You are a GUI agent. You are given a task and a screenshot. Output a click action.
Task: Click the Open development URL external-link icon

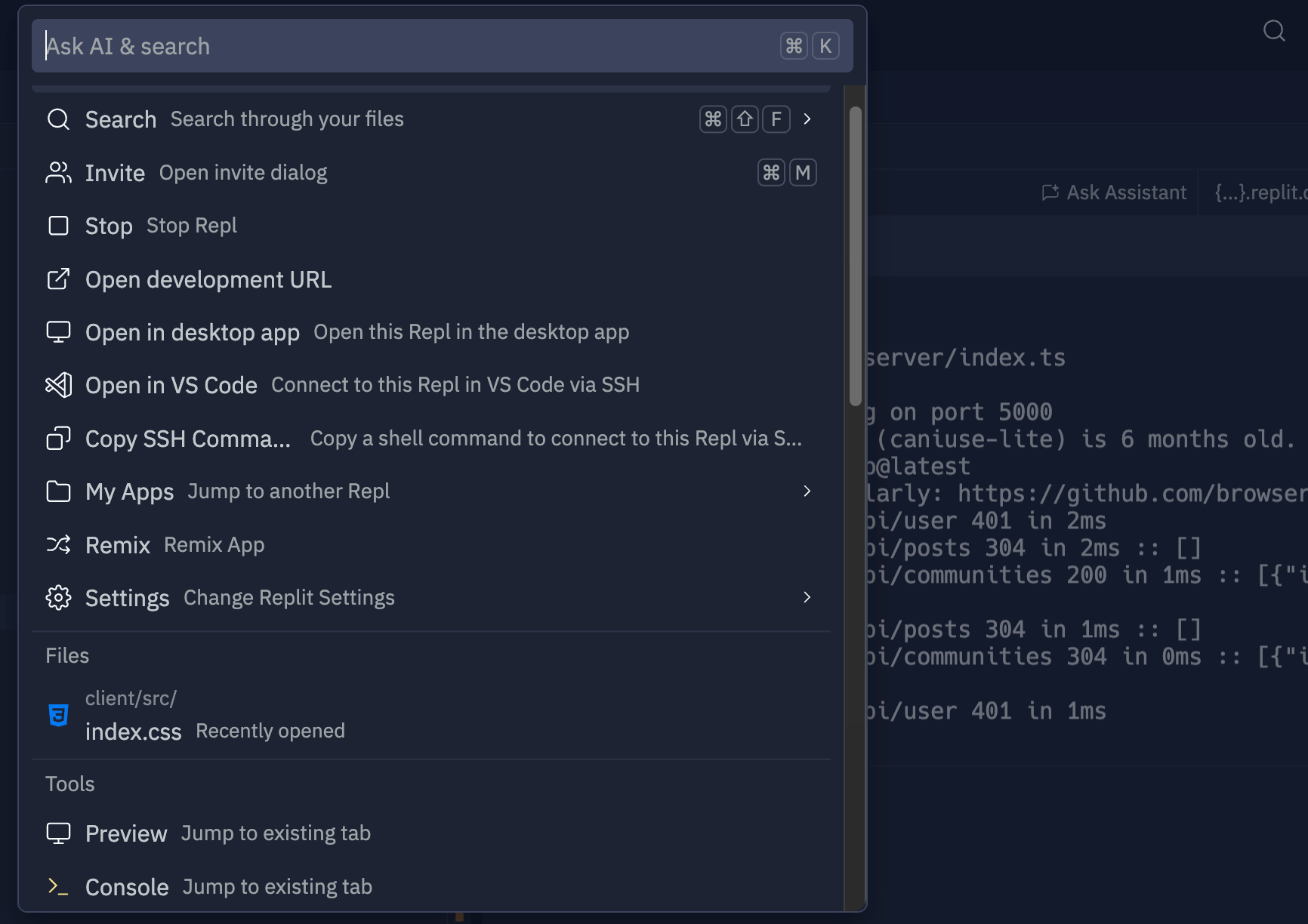(58, 279)
